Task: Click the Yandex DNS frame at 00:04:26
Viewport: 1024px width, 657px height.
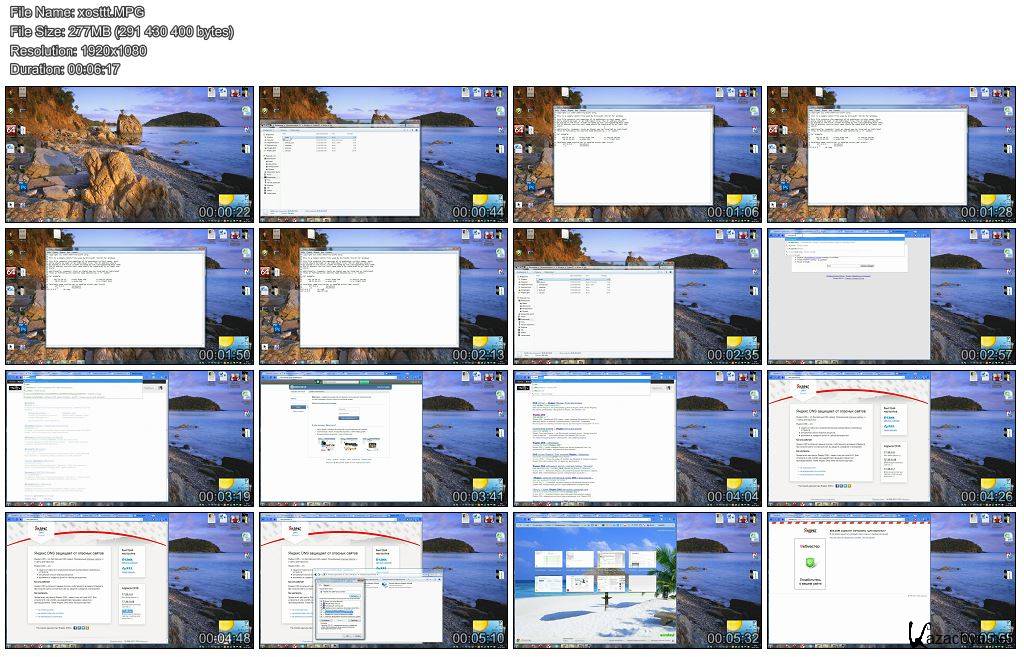Action: tap(892, 438)
